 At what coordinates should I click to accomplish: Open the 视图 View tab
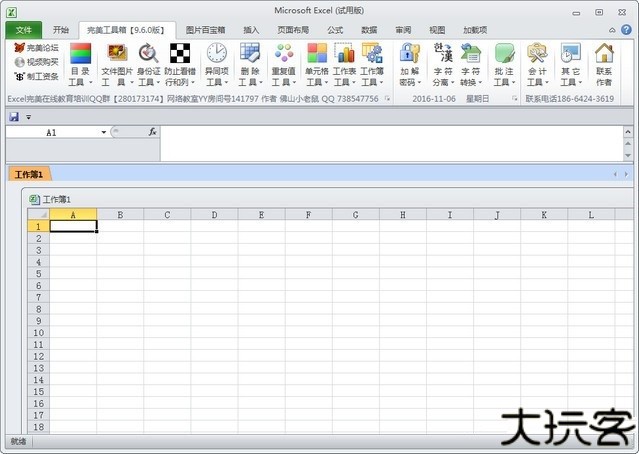point(437,30)
